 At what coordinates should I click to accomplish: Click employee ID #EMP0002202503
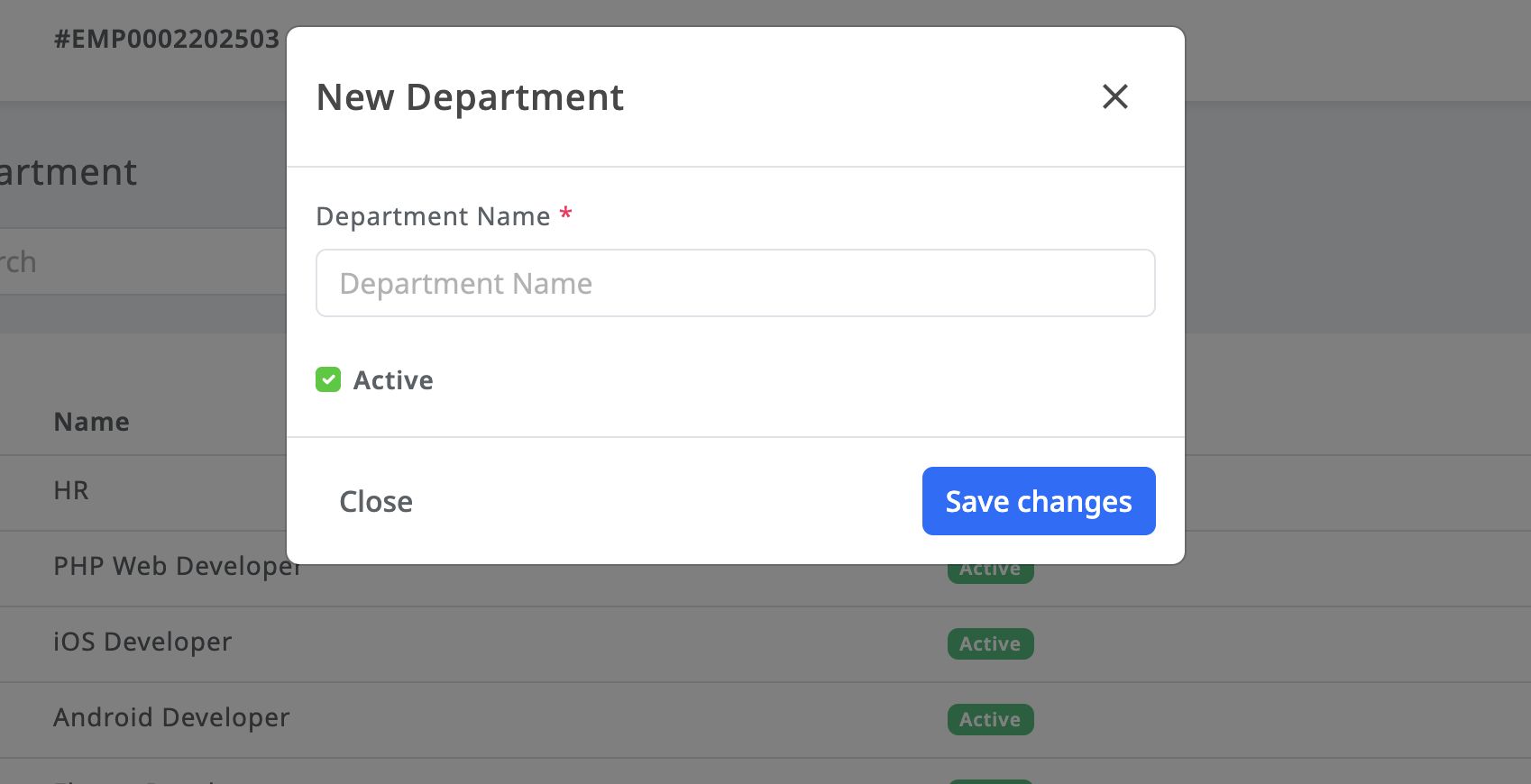tap(167, 39)
